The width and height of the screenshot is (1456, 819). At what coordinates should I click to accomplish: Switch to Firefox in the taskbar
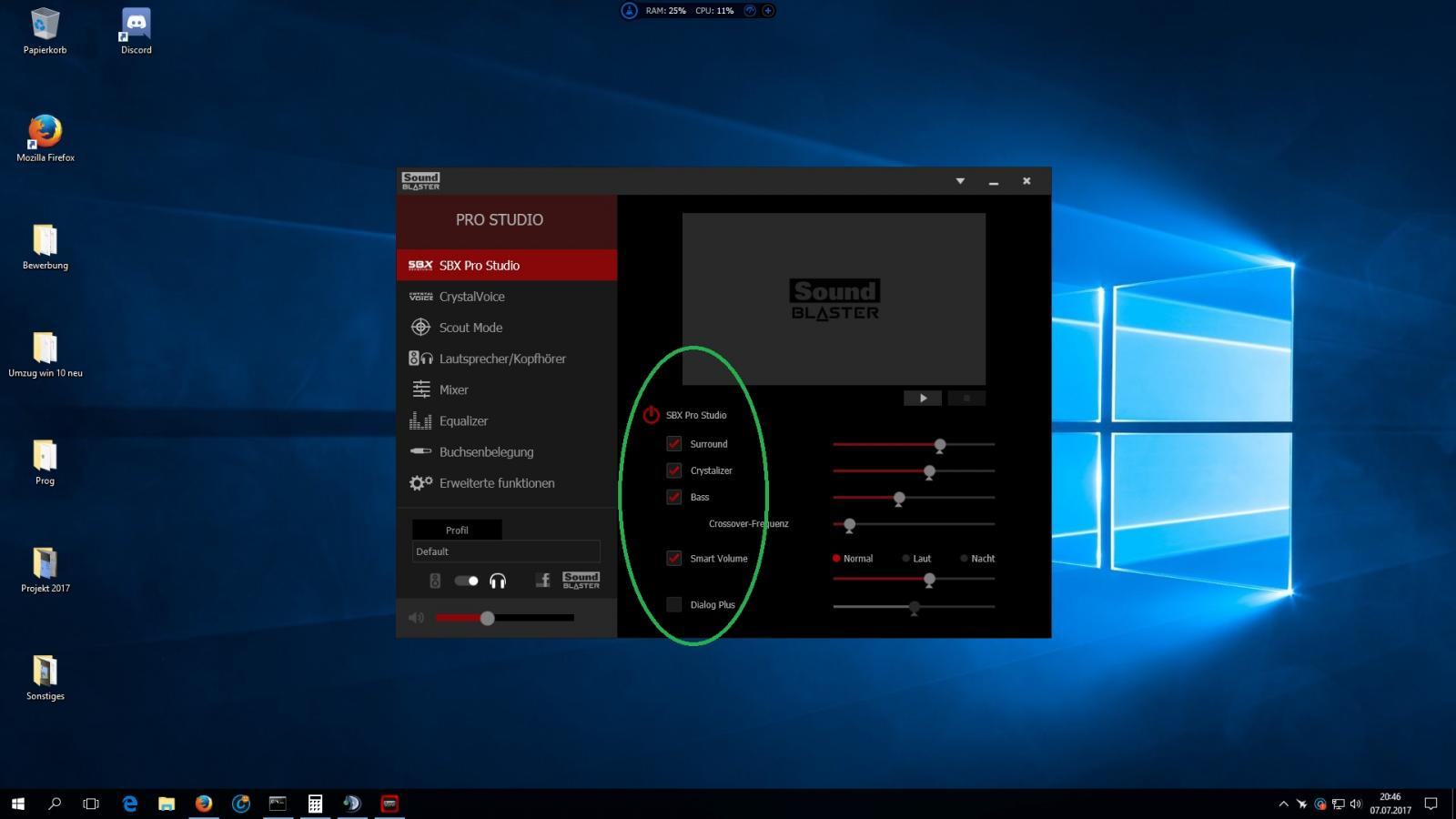point(204,804)
